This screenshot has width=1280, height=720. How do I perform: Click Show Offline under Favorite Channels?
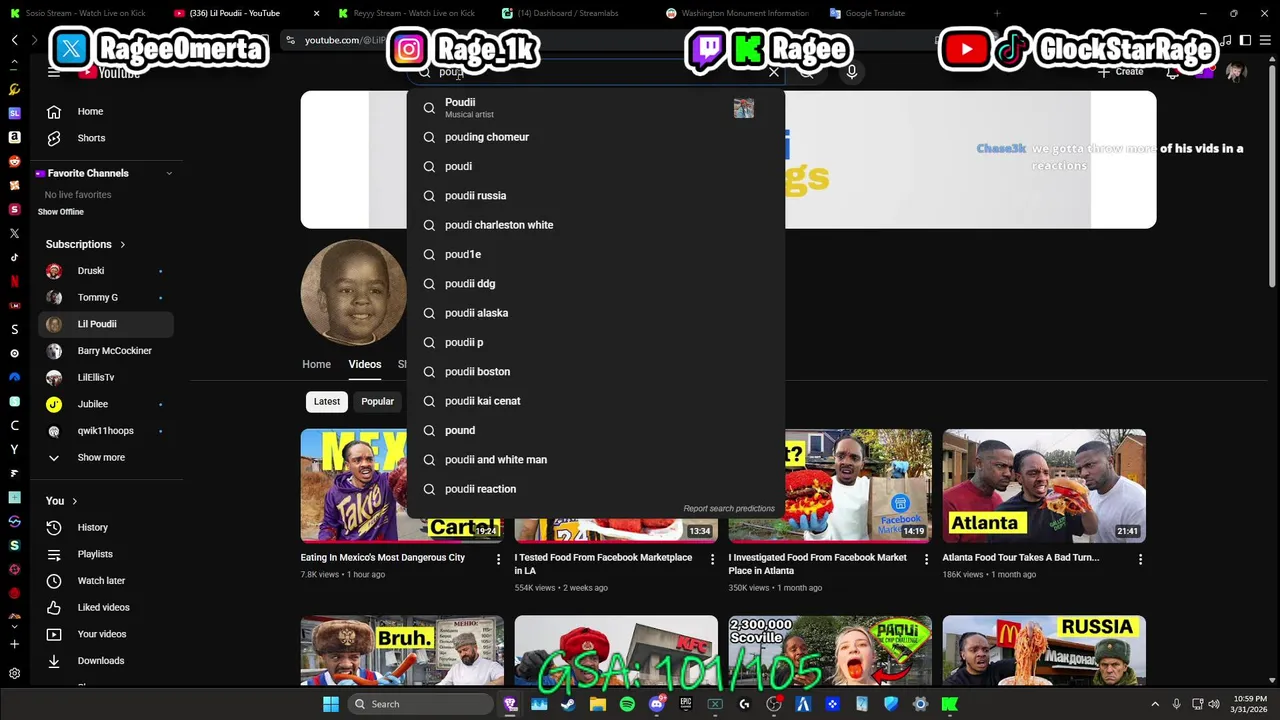[x=61, y=212]
